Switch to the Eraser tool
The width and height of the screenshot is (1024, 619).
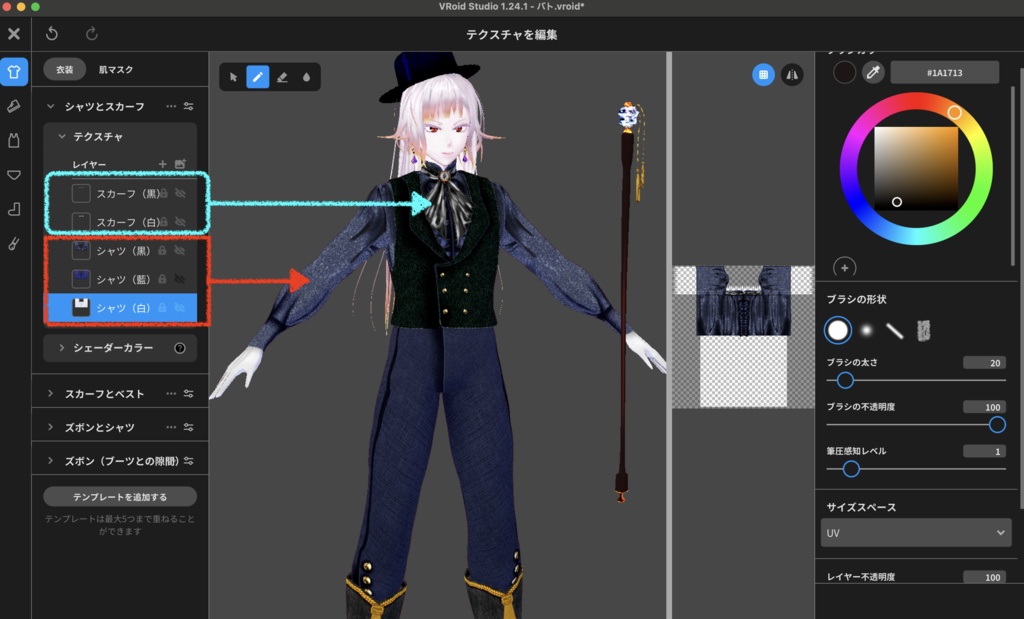click(282, 77)
